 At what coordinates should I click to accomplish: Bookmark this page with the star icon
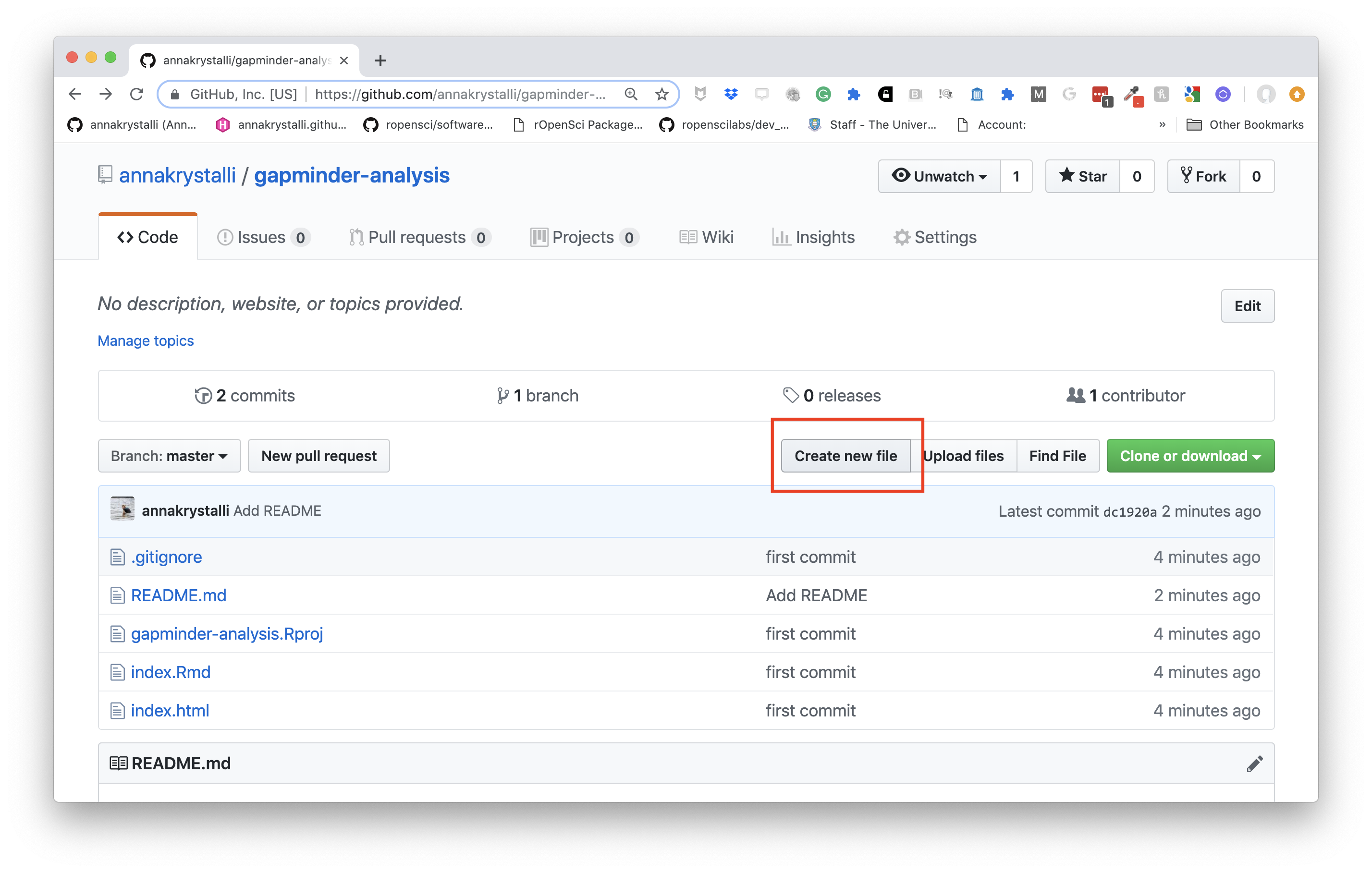661,94
